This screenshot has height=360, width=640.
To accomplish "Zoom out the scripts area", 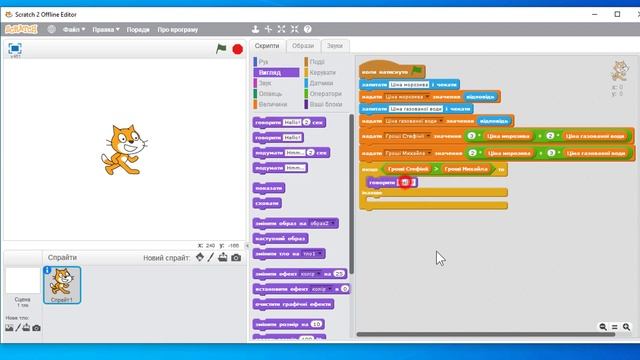I will tap(603, 327).
